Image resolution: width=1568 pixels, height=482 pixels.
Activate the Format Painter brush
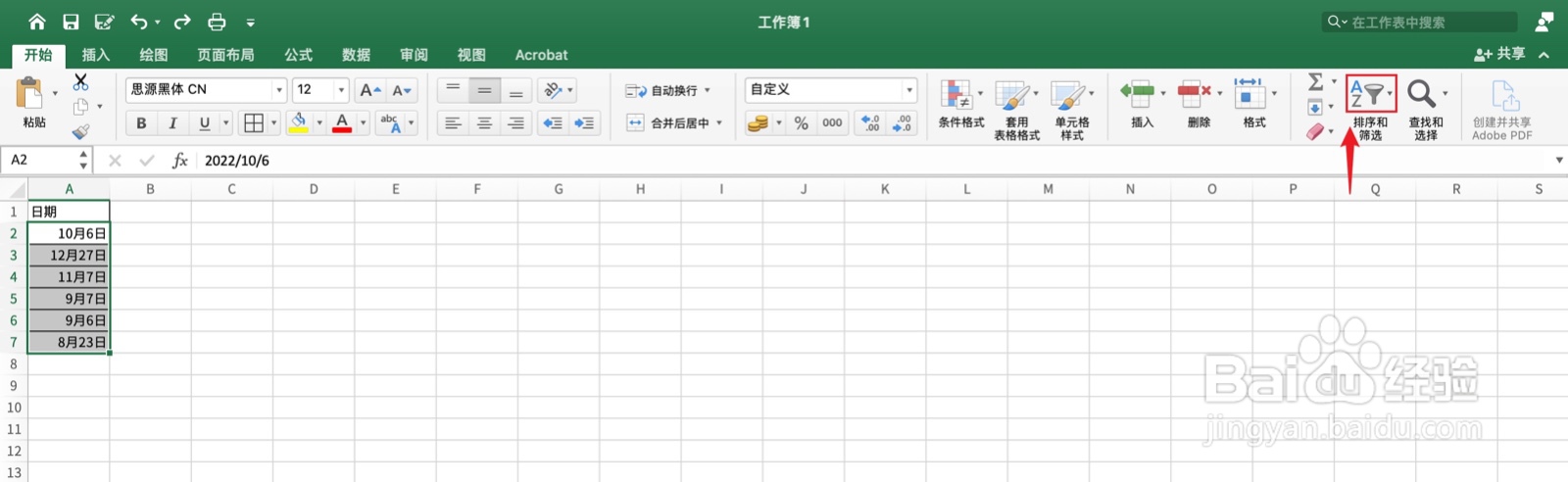[x=80, y=130]
